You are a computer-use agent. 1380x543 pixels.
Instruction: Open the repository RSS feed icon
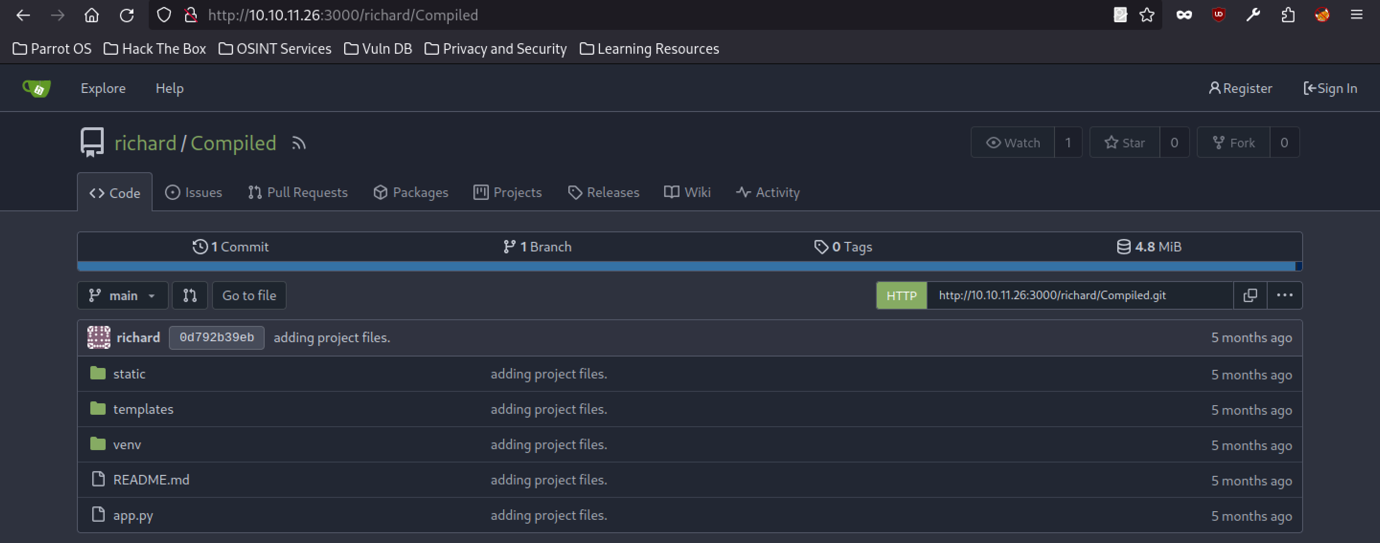coord(299,144)
